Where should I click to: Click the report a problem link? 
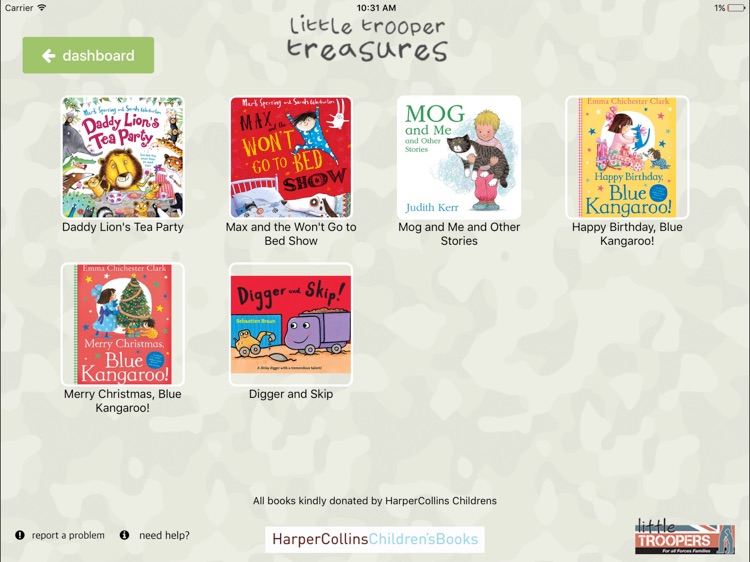pos(68,535)
